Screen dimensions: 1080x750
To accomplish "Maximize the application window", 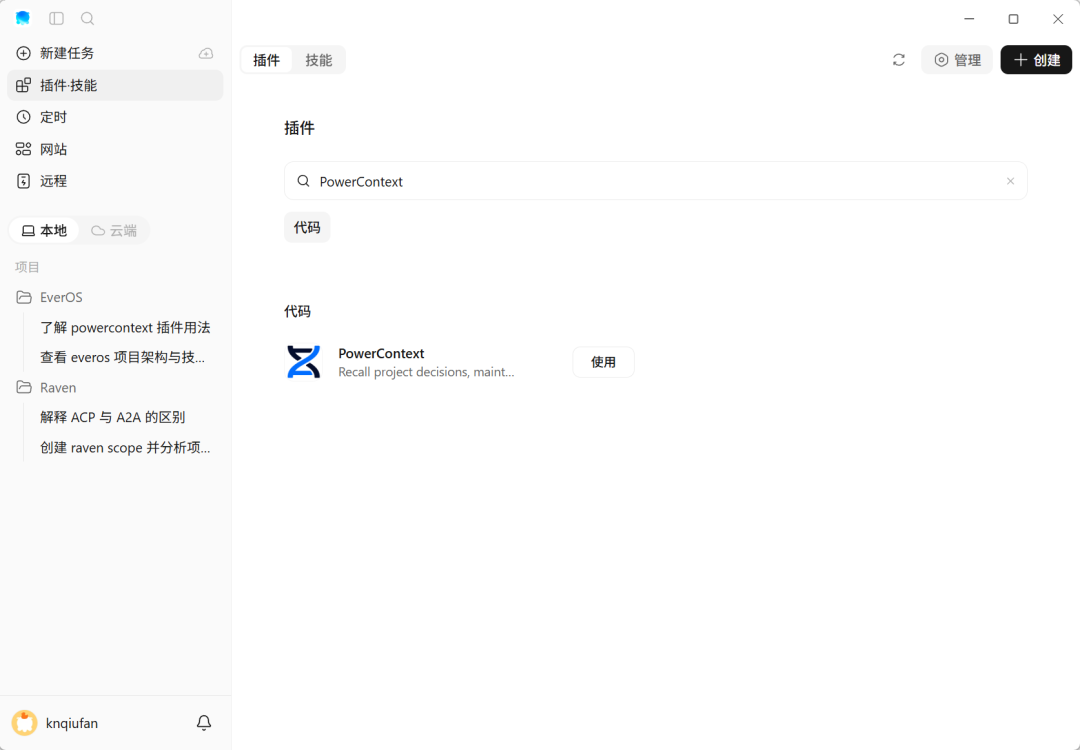I will point(1013,19).
